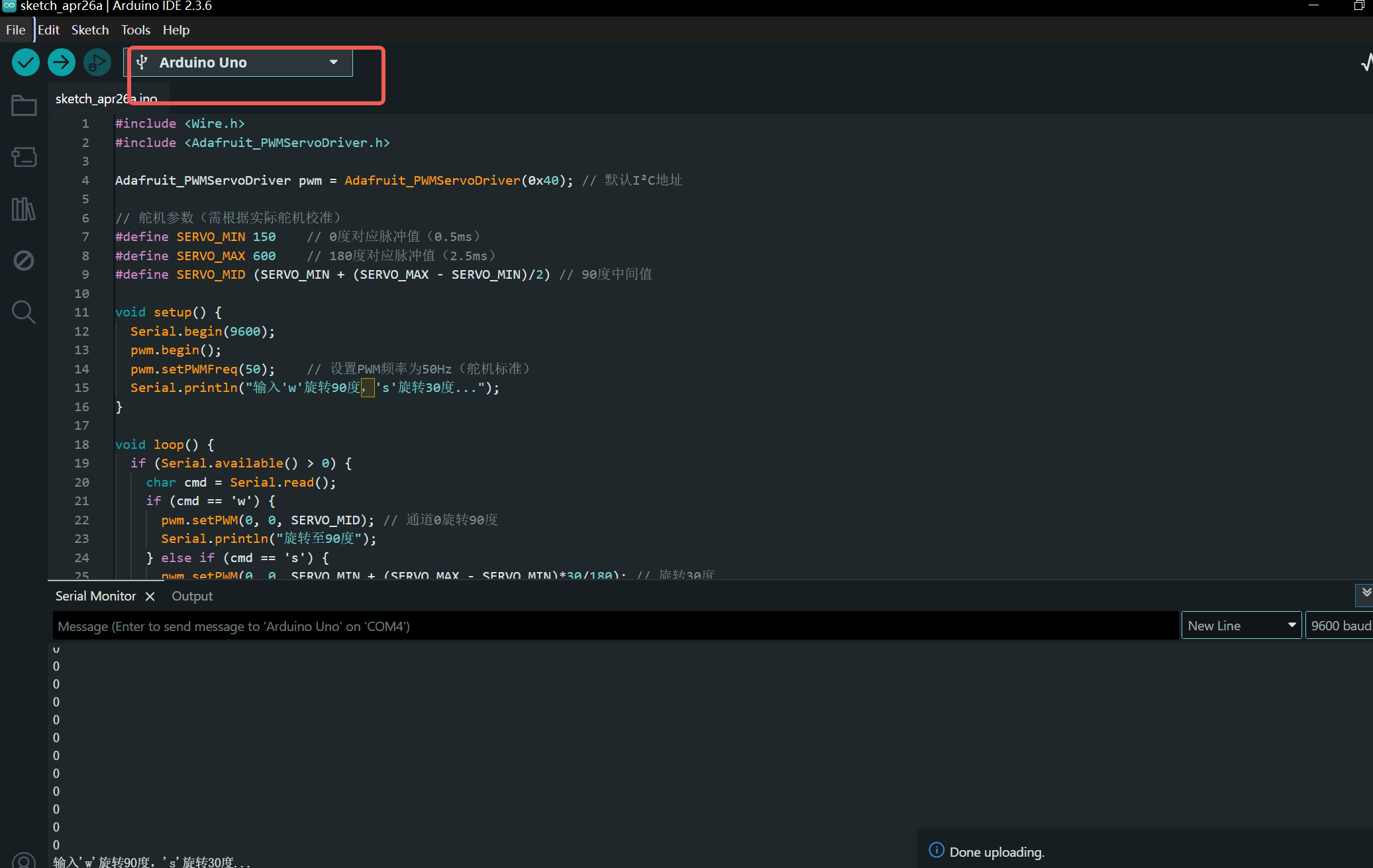Open the Sketchbook folder sidebar icon
Image resolution: width=1373 pixels, height=868 pixels.
click(x=24, y=105)
